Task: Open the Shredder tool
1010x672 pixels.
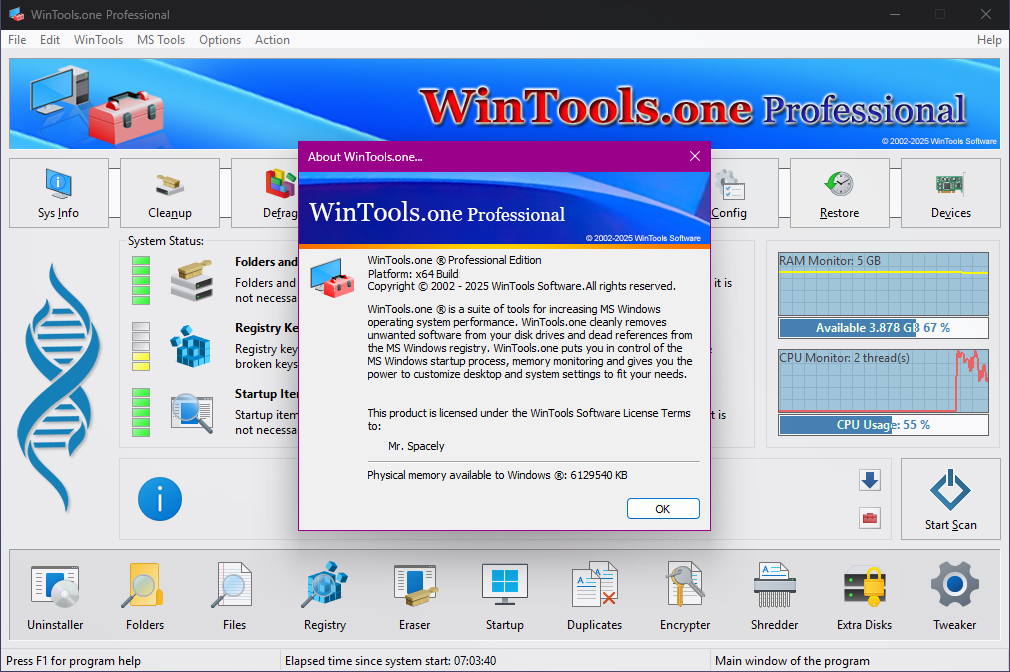Action: click(775, 597)
